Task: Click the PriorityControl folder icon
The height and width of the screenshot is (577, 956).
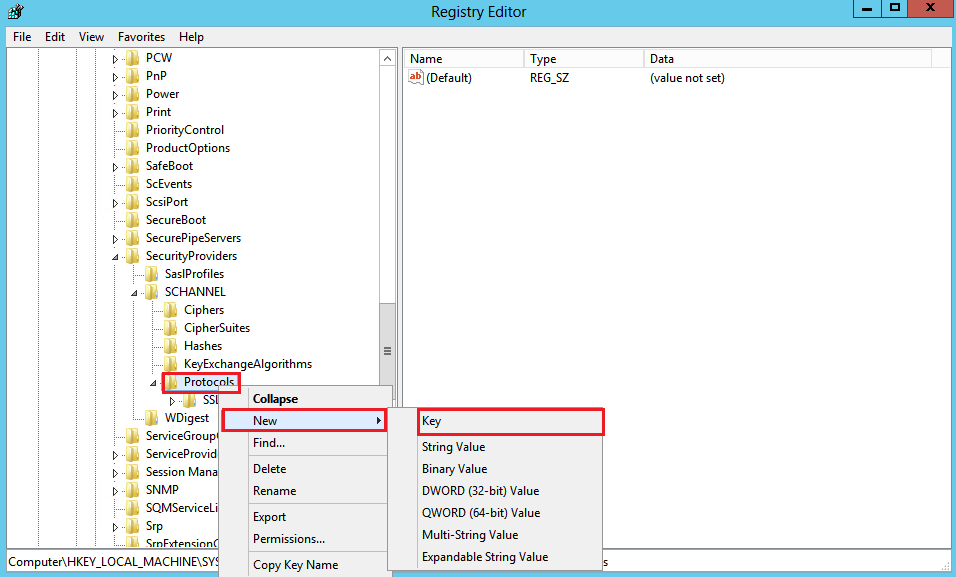Action: [133, 130]
